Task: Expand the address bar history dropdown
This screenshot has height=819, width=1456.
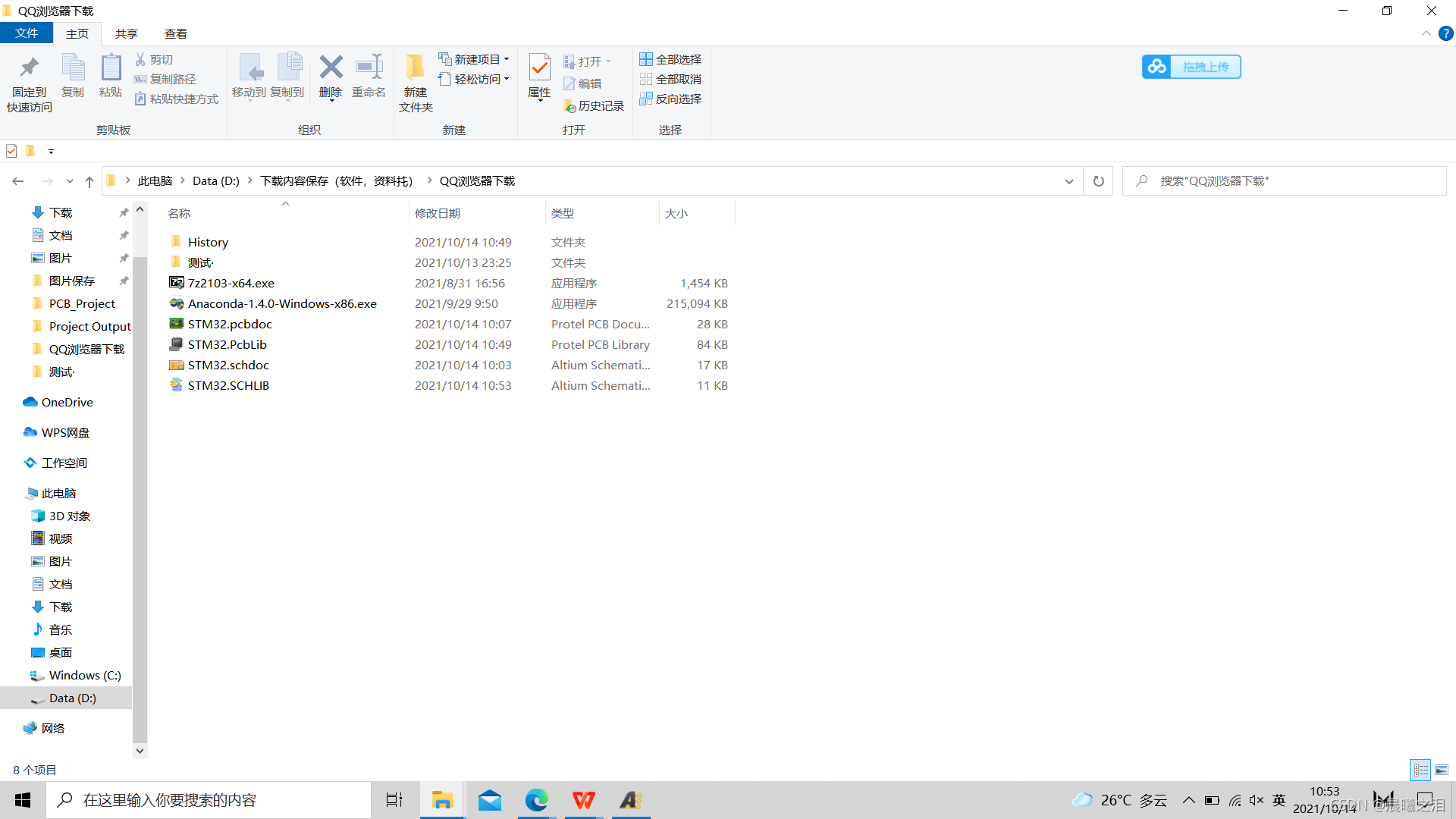Action: coord(1068,181)
